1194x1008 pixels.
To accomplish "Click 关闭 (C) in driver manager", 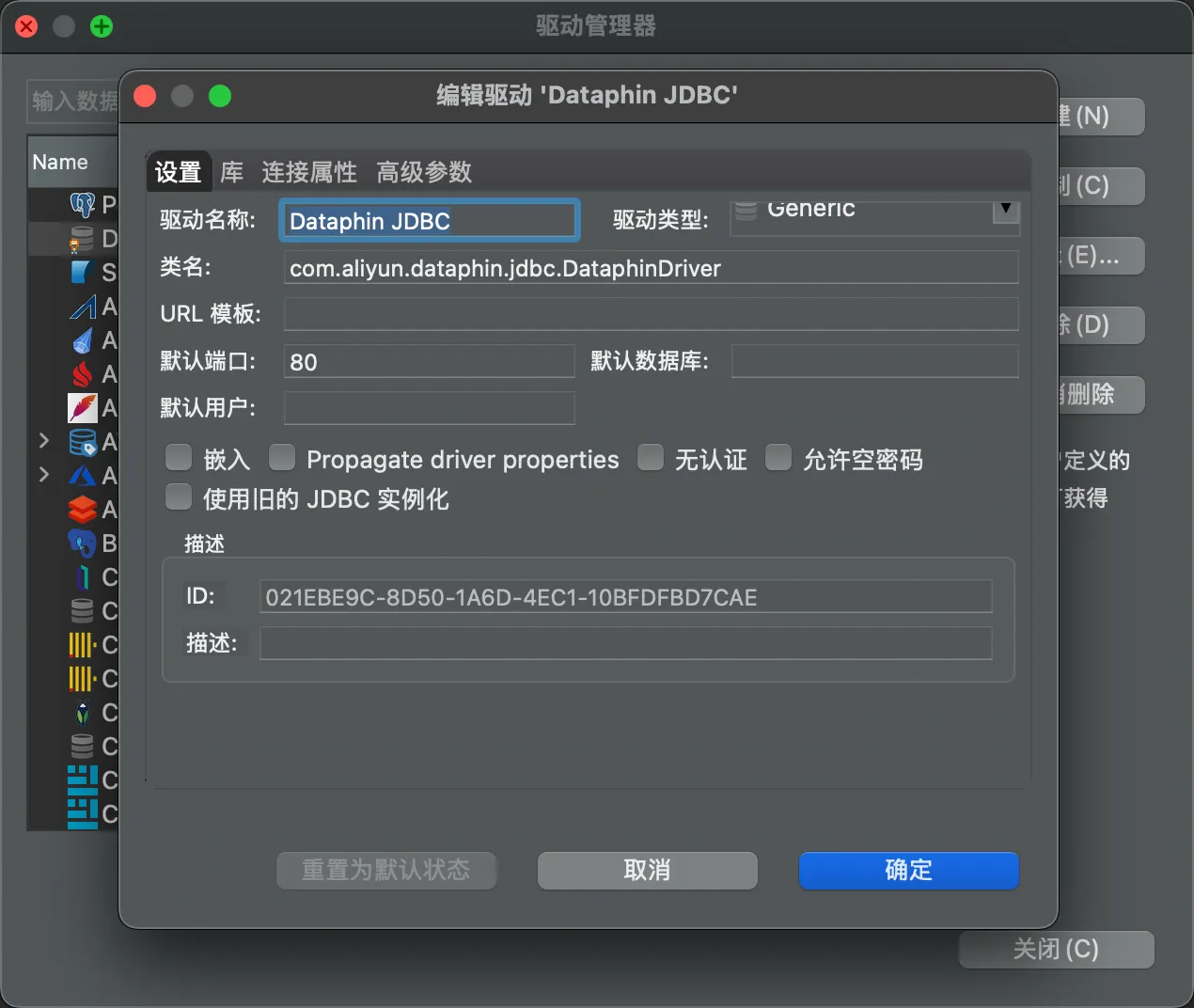I will [1056, 949].
